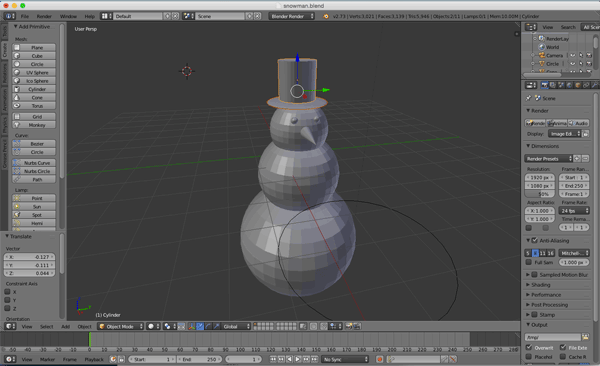The width and height of the screenshot is (600, 366).
Task: Toggle the 3D manipulator widget icon
Action: 191,326
